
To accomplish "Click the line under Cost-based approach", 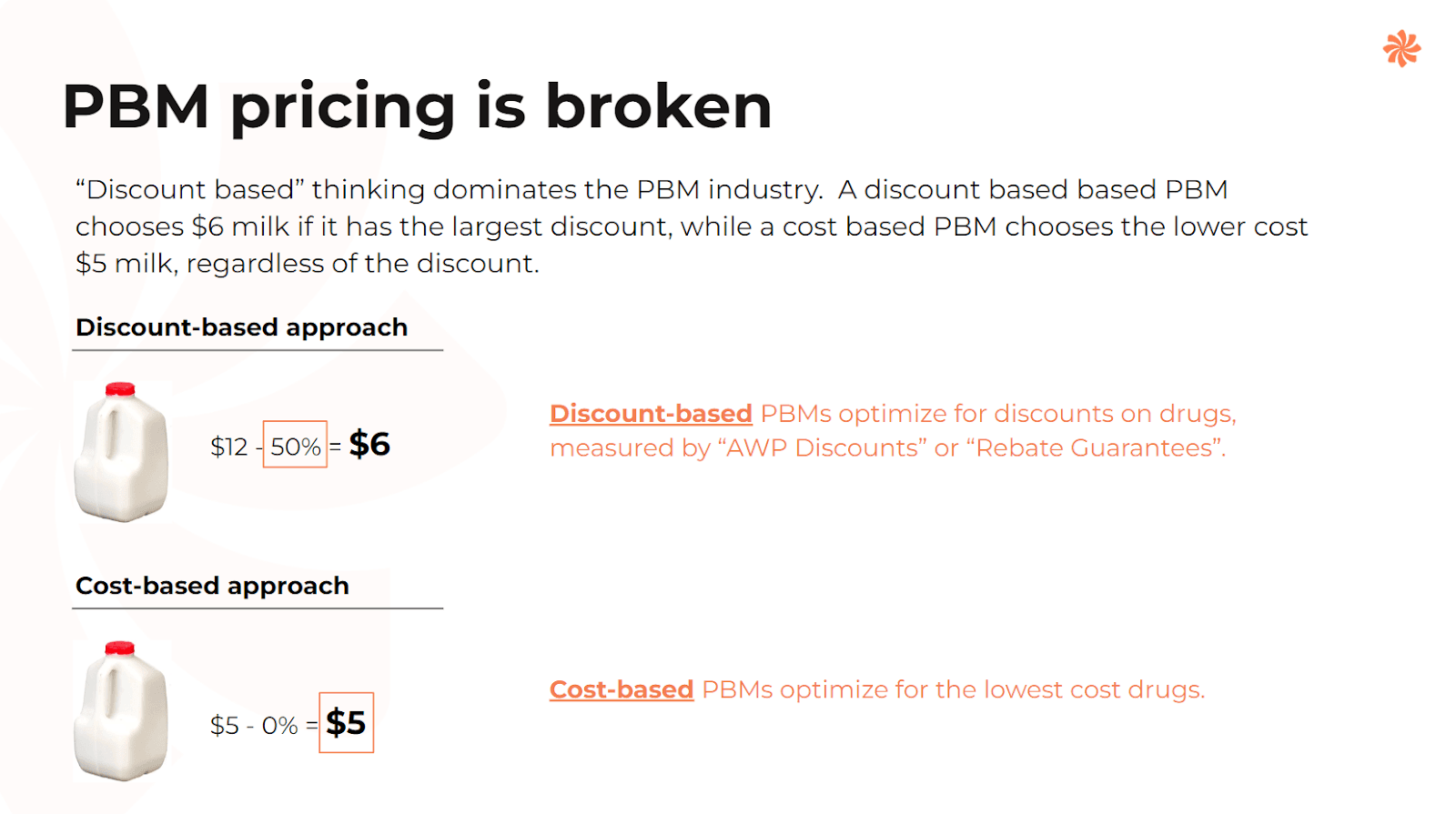I will pyautogui.click(x=258, y=608).
